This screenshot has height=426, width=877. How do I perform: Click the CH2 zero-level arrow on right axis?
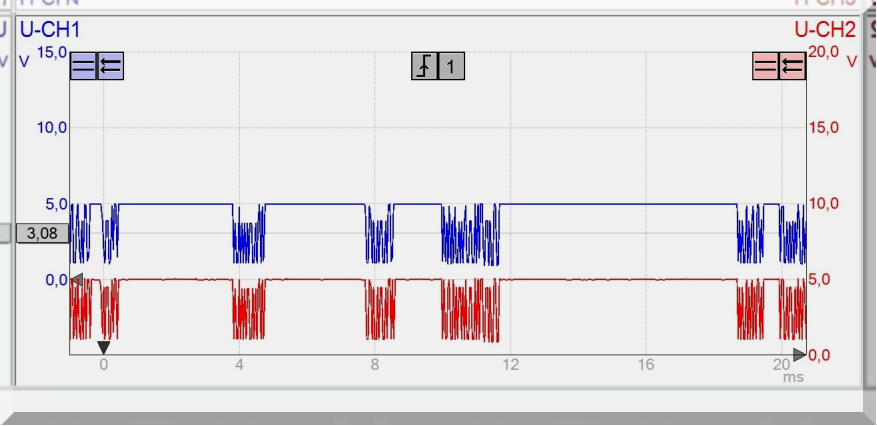(799, 354)
